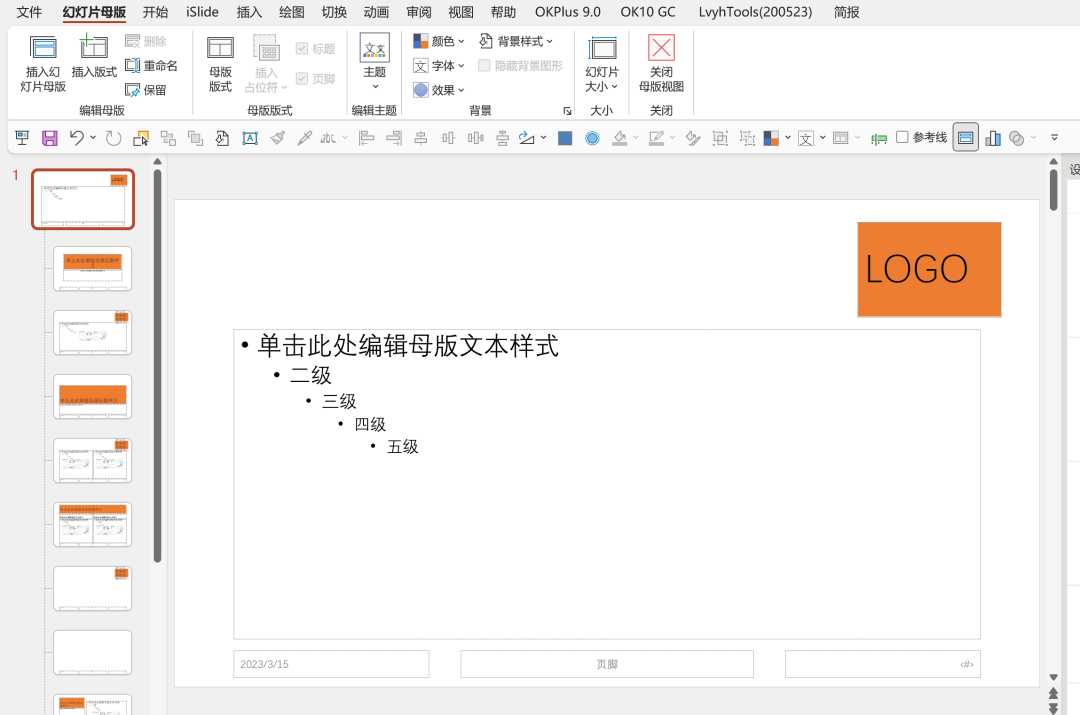Click the 插入幻灯片母版 (Insert Slide Master) icon
This screenshot has height=715, width=1080.
click(x=42, y=62)
